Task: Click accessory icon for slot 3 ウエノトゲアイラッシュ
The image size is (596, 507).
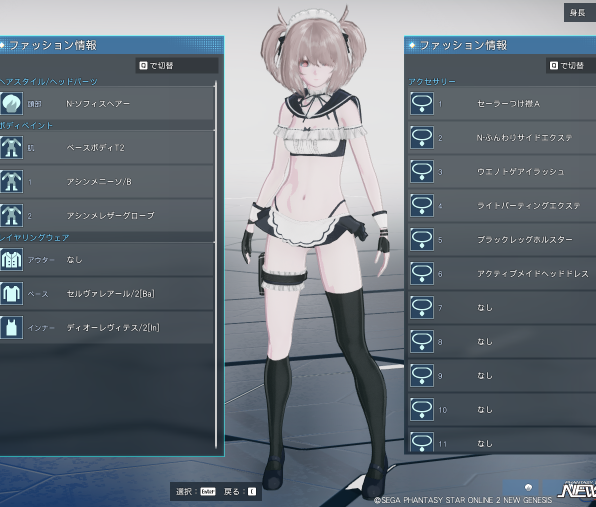Action: [422, 171]
